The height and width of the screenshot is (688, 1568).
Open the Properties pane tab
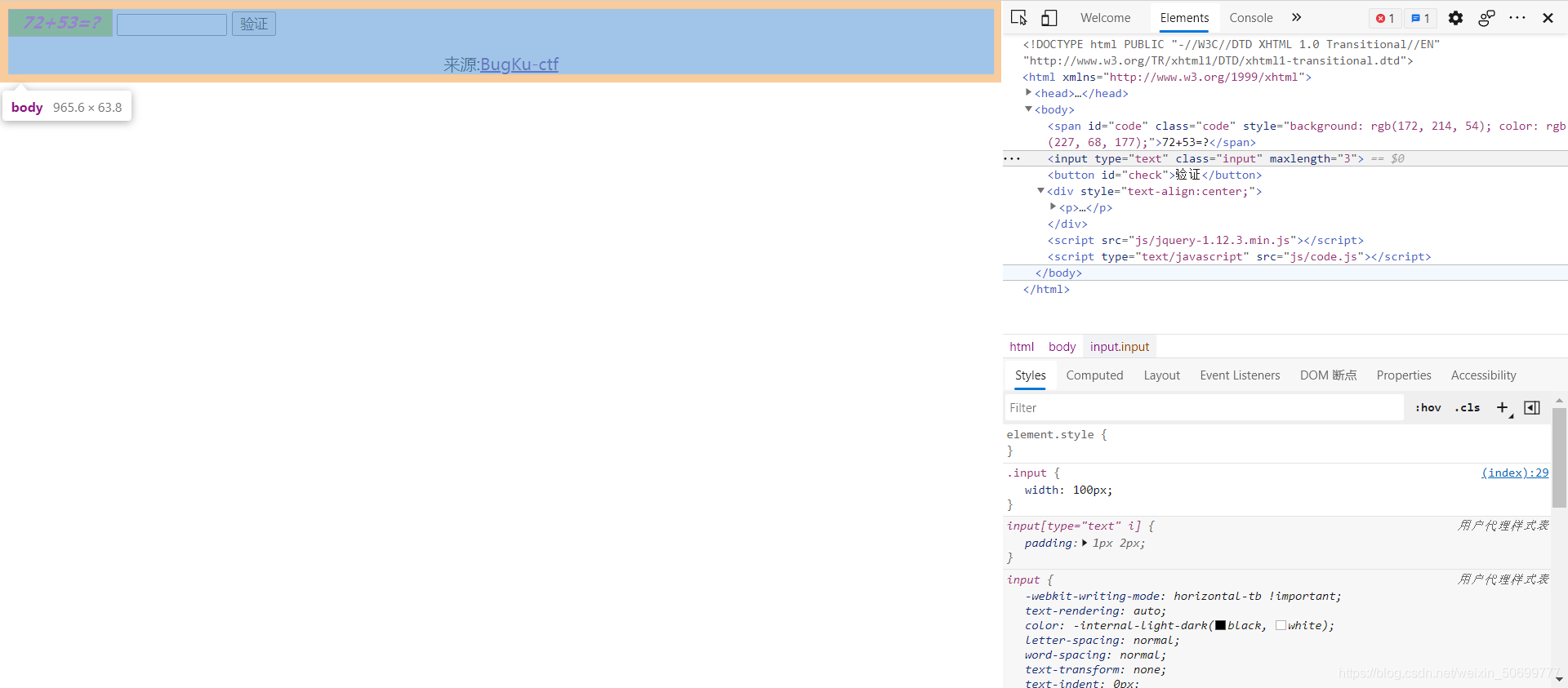tap(1404, 375)
